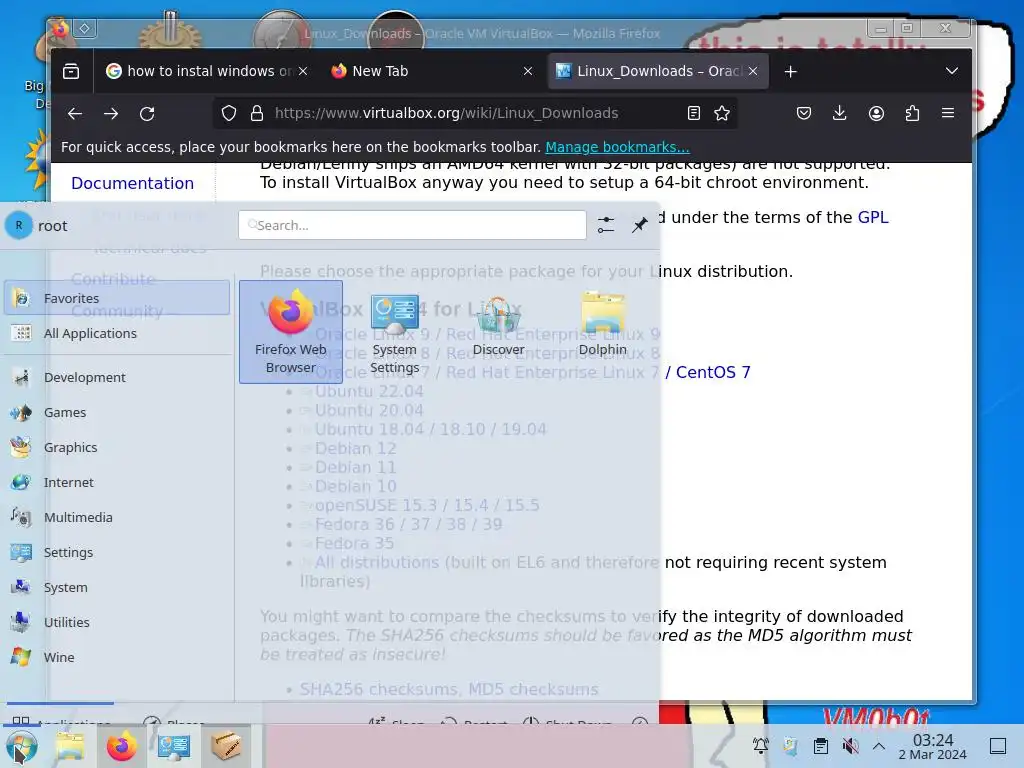Screen dimensions: 1024x768
Task: Open the Development category
Action: coord(117,377)
